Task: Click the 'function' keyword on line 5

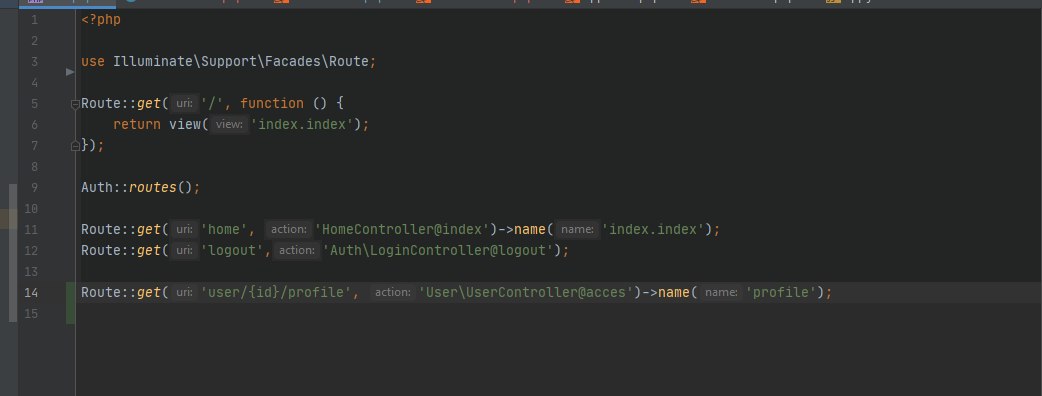Action: coord(272,103)
